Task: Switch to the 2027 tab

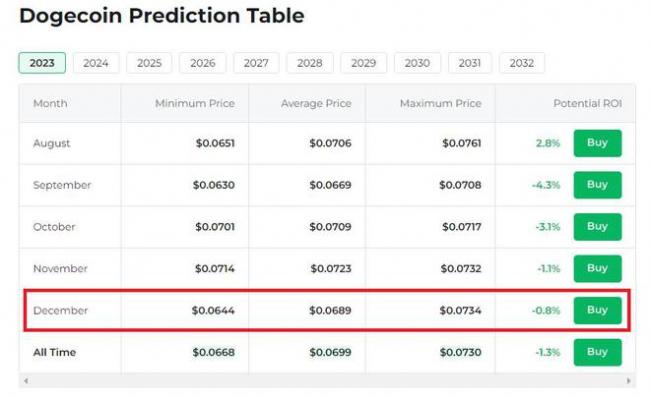Action: coord(256,63)
